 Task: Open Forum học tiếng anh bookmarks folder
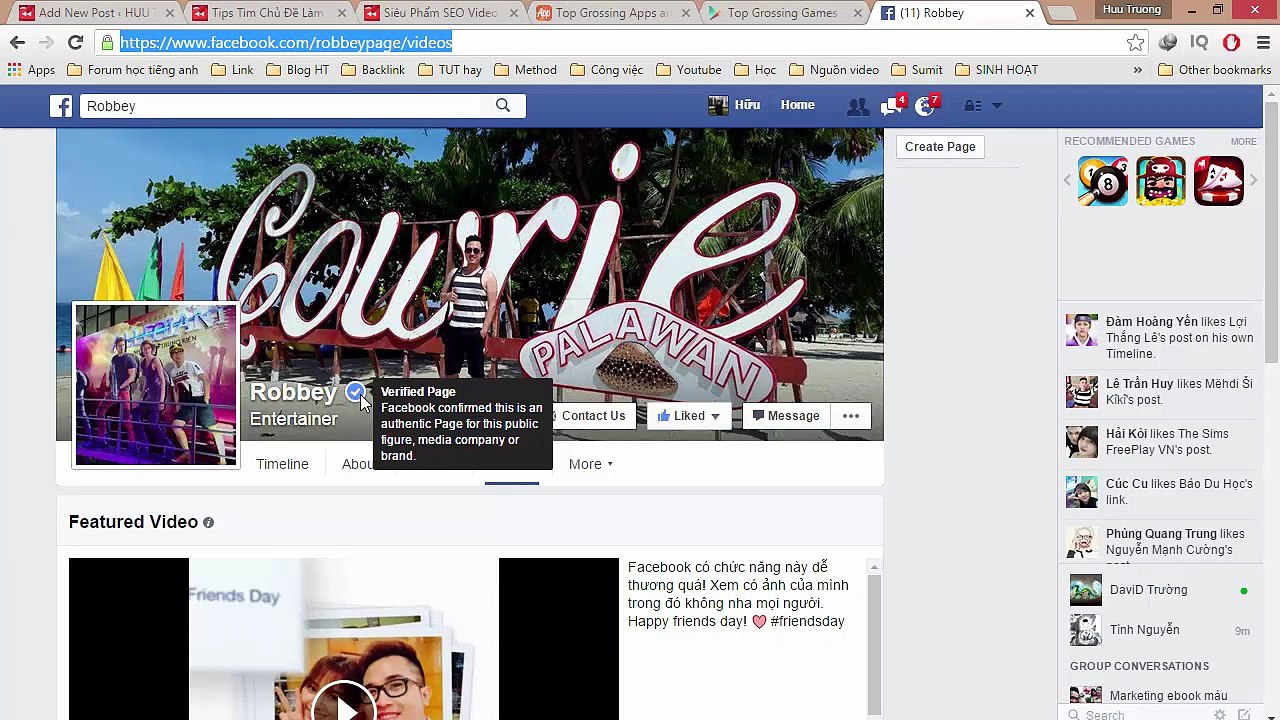[x=133, y=70]
